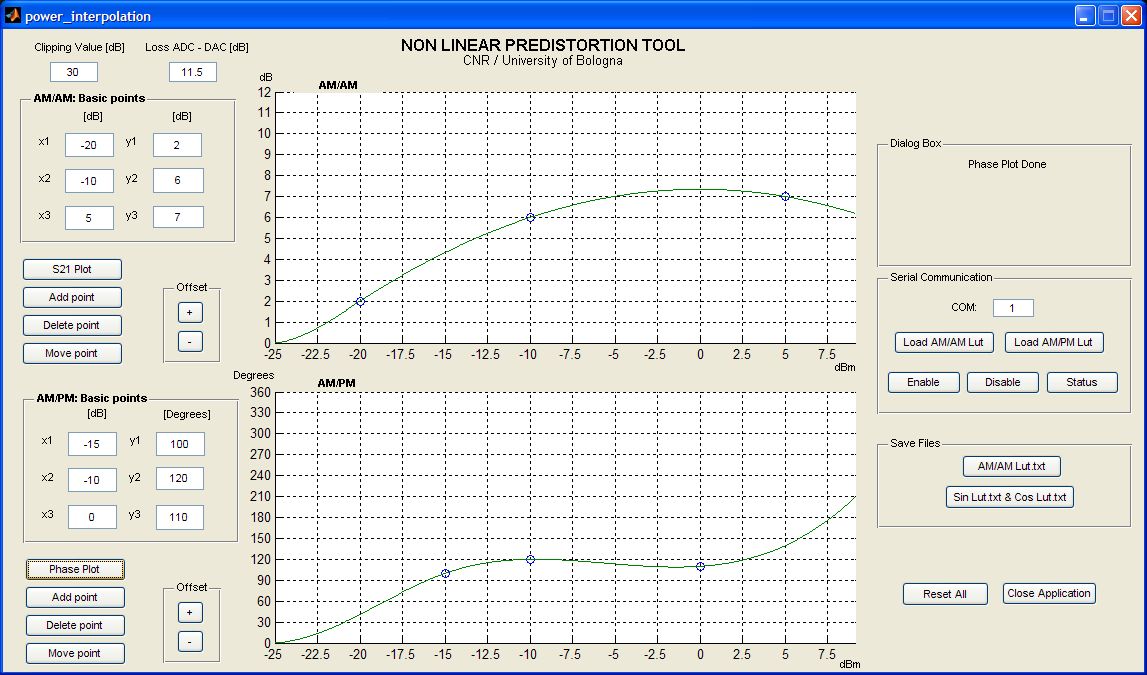Viewport: 1147px width, 675px height.
Task: Focus the Loss ADC - DAC field
Action: [192, 72]
